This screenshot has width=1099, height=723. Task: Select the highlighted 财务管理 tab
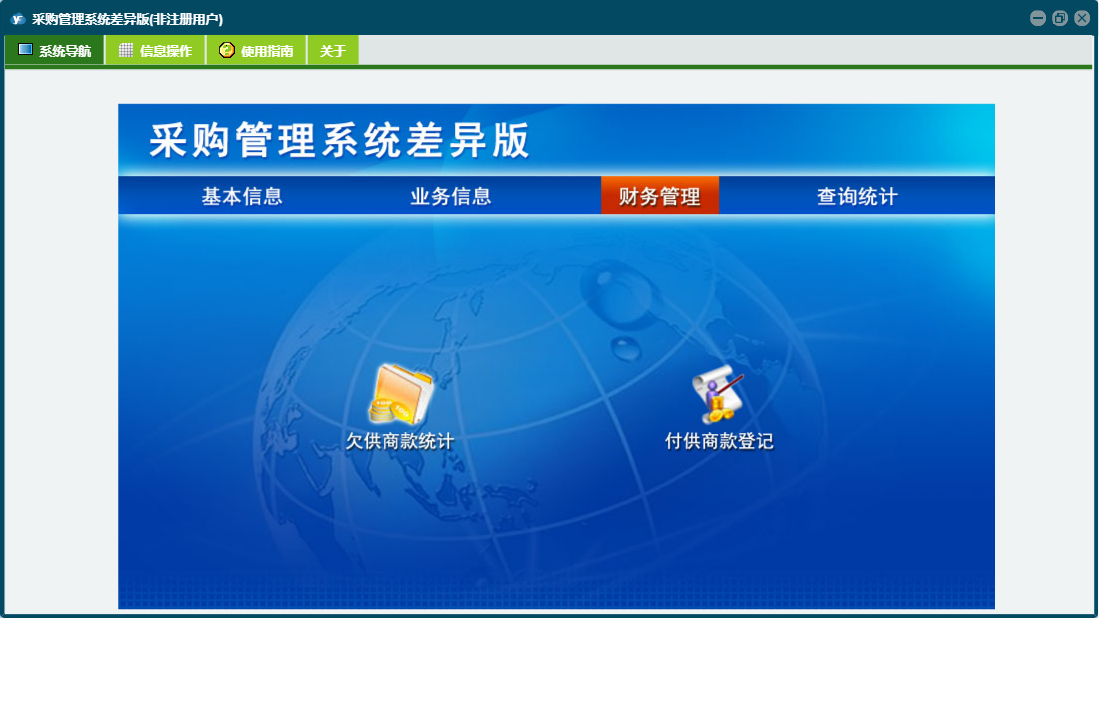660,196
